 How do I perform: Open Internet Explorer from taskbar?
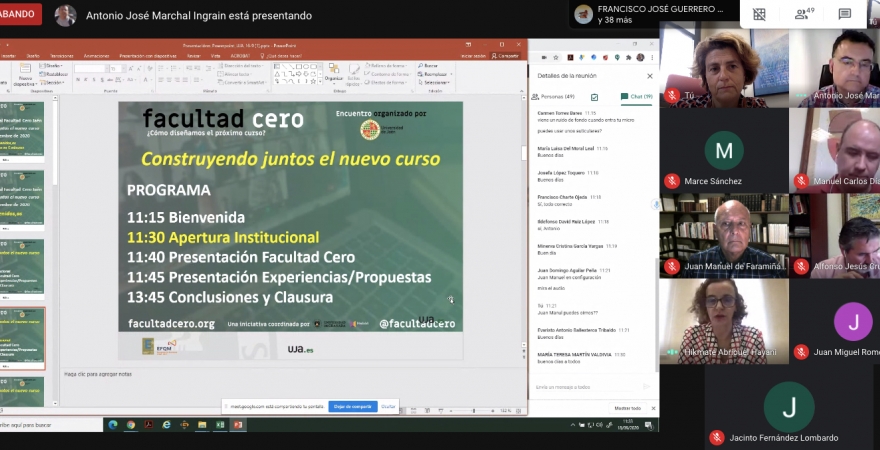tap(167, 425)
